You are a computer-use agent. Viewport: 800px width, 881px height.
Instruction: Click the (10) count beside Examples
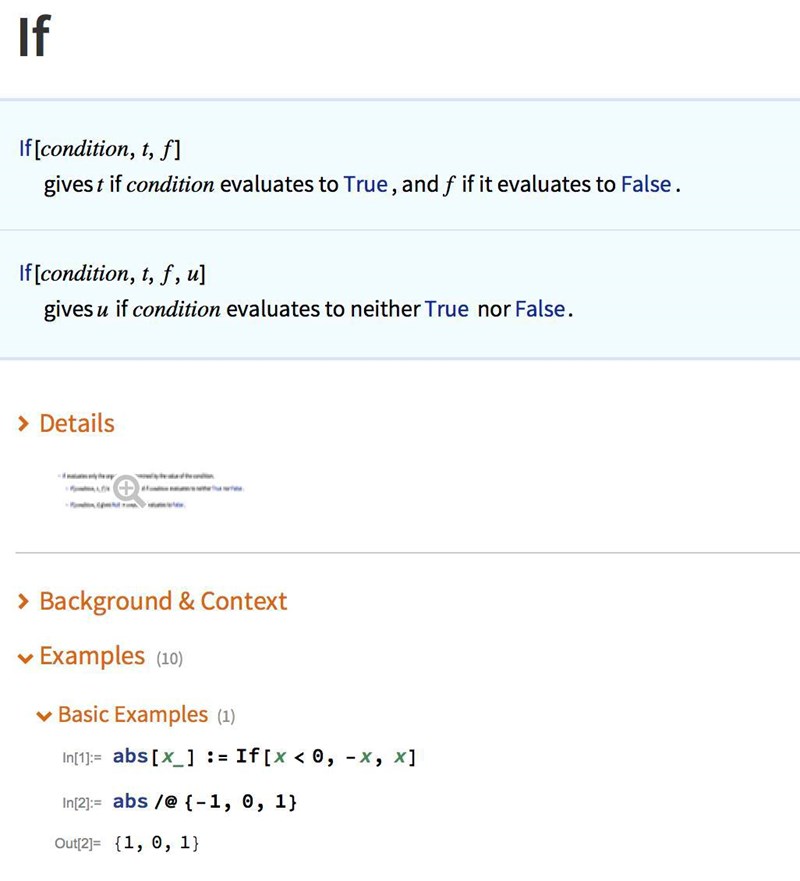point(170,658)
